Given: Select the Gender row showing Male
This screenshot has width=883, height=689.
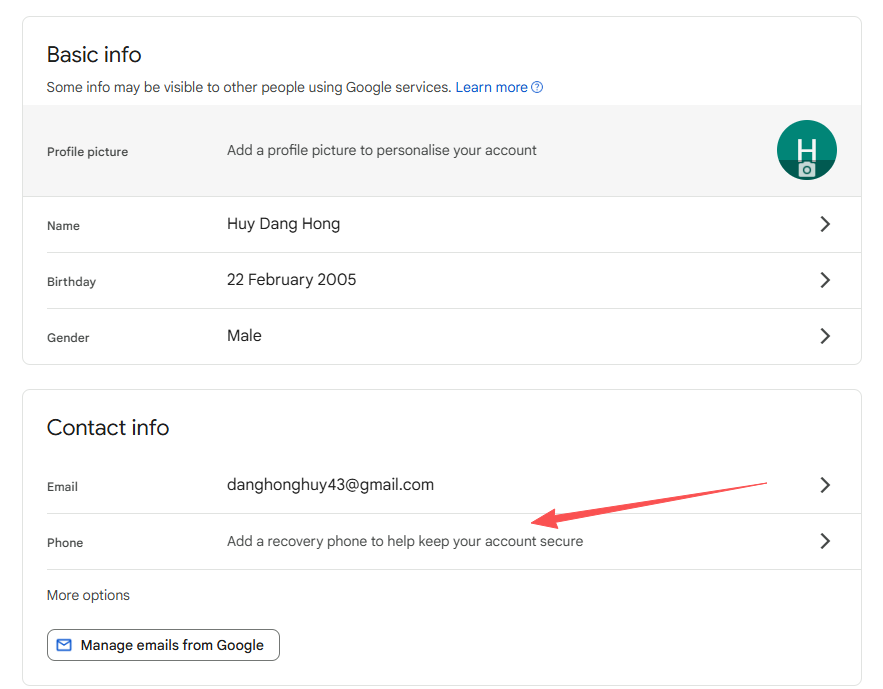Looking at the screenshot, I should click(x=244, y=335).
